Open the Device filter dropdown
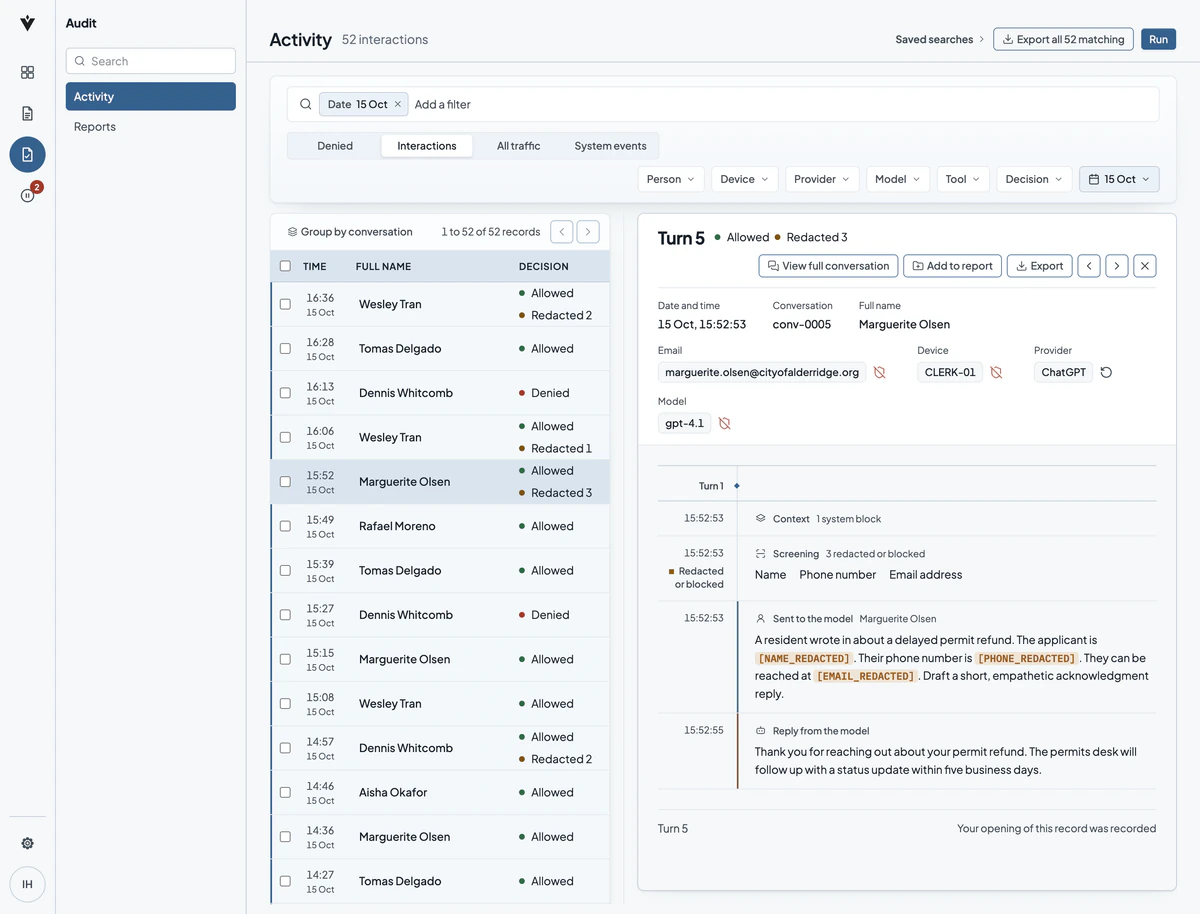Viewport: 1200px width, 914px height. click(745, 179)
